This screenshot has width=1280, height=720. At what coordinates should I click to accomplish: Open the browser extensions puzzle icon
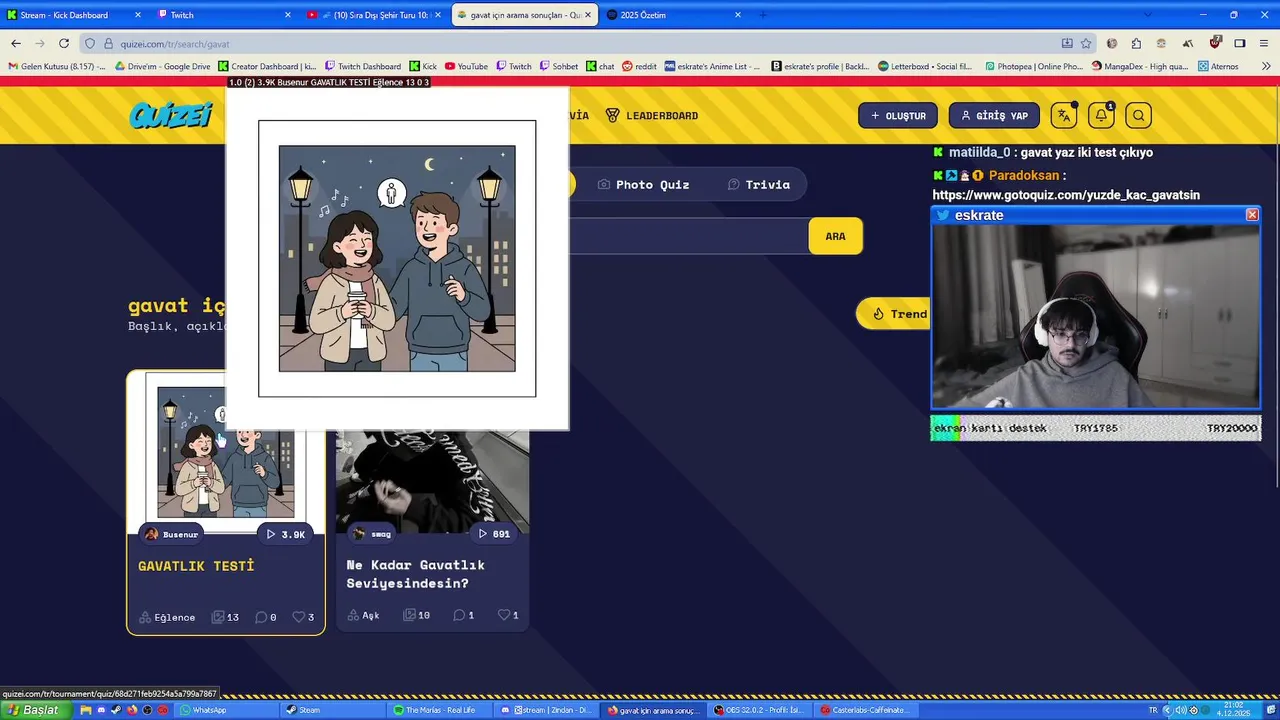pyautogui.click(x=1136, y=43)
